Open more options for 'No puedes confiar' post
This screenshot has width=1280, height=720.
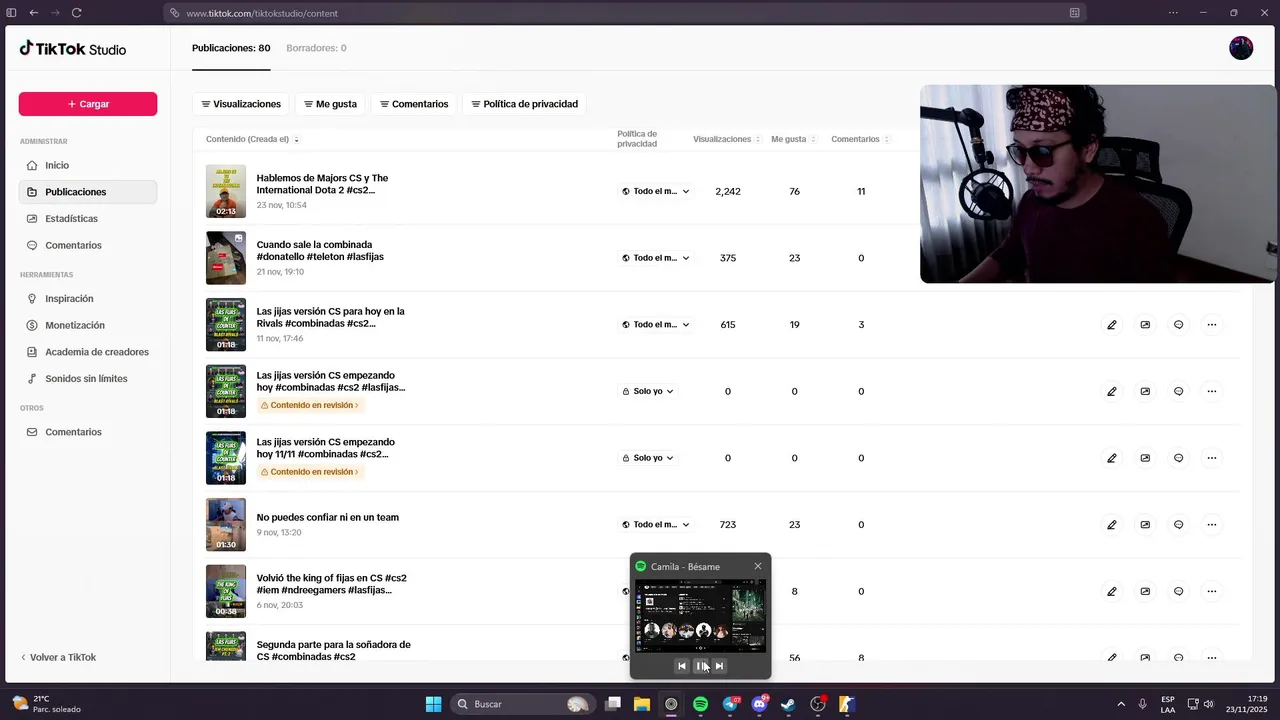[1212, 525]
